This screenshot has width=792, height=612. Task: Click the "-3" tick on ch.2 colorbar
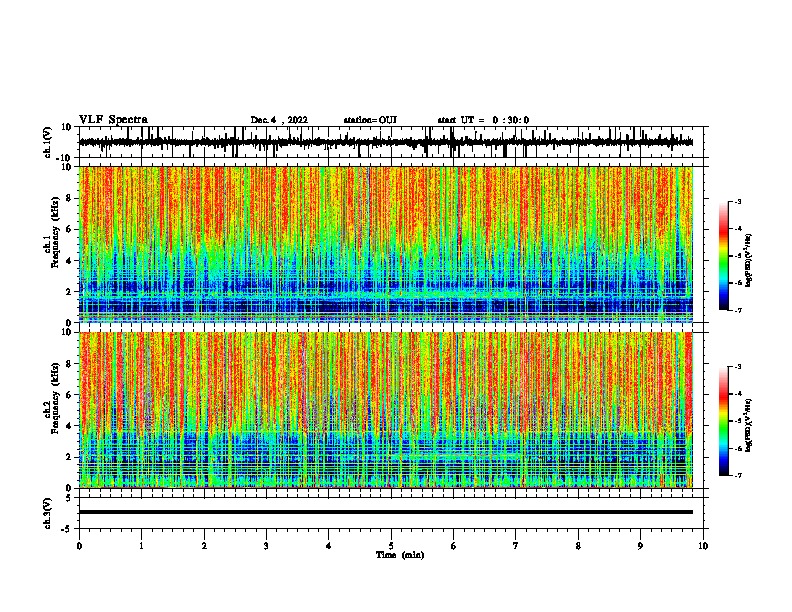click(738, 367)
